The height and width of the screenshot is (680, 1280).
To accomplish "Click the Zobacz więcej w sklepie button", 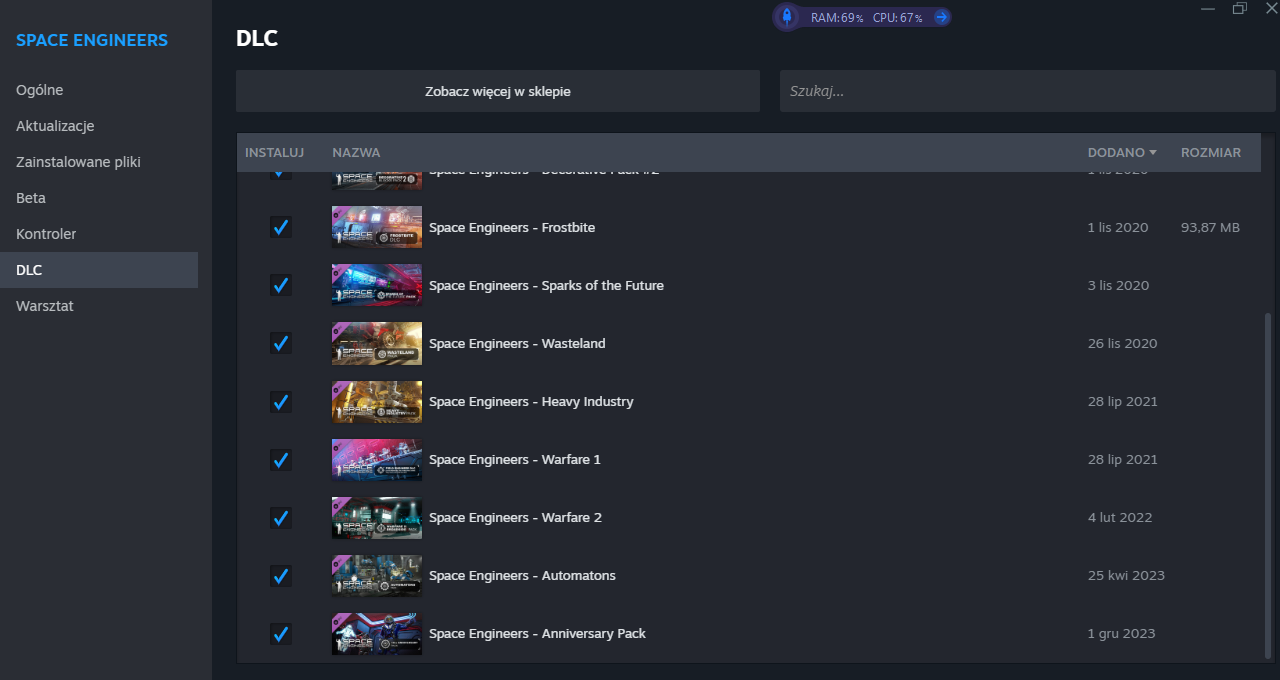I will (x=497, y=91).
